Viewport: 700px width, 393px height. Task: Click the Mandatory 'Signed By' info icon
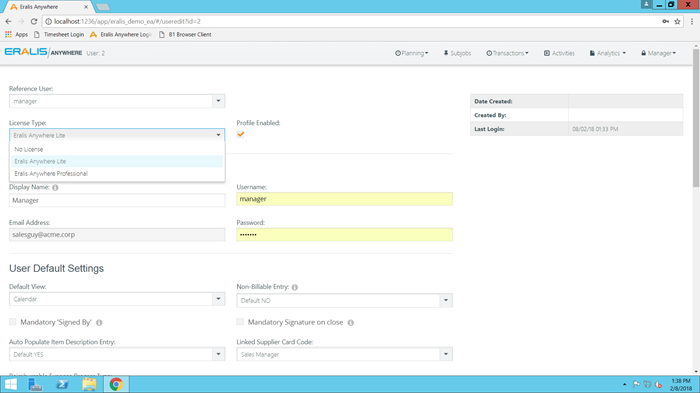pyautogui.click(x=99, y=322)
